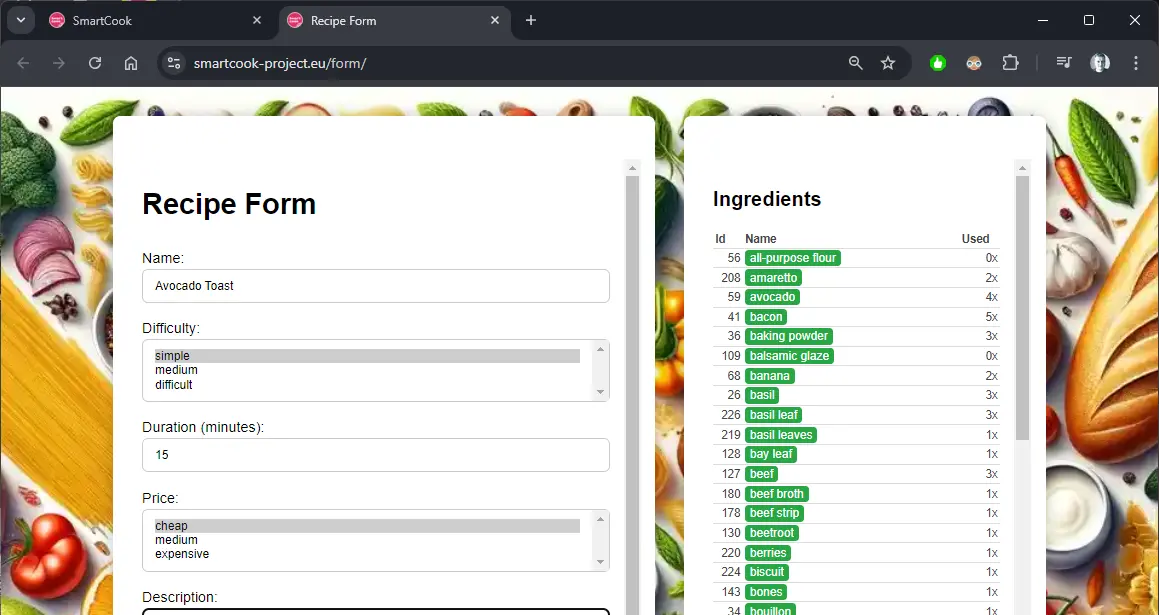Select simple difficulty option
Screen dimensions: 1159x615
(x=367, y=356)
